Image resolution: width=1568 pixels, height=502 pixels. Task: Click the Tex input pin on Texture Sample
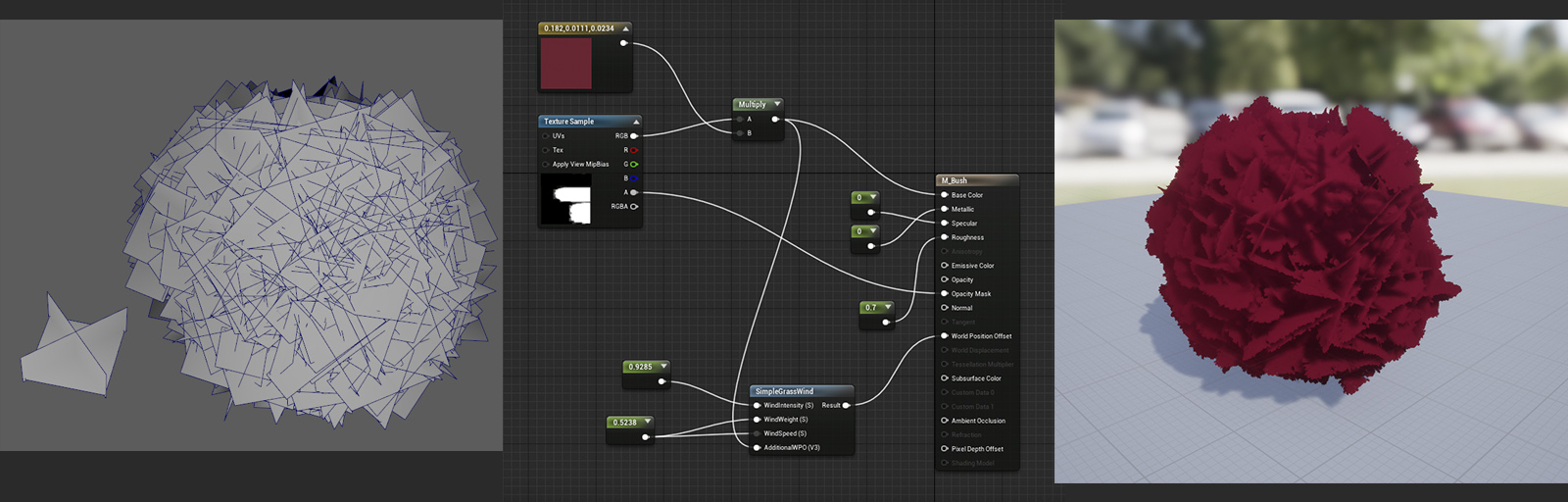tap(546, 150)
